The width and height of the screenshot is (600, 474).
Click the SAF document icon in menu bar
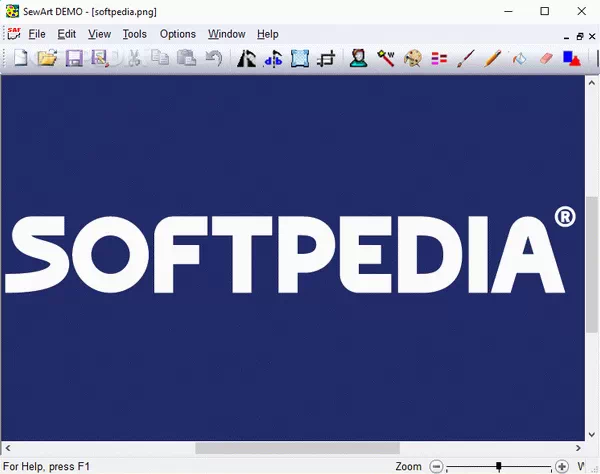[14, 34]
